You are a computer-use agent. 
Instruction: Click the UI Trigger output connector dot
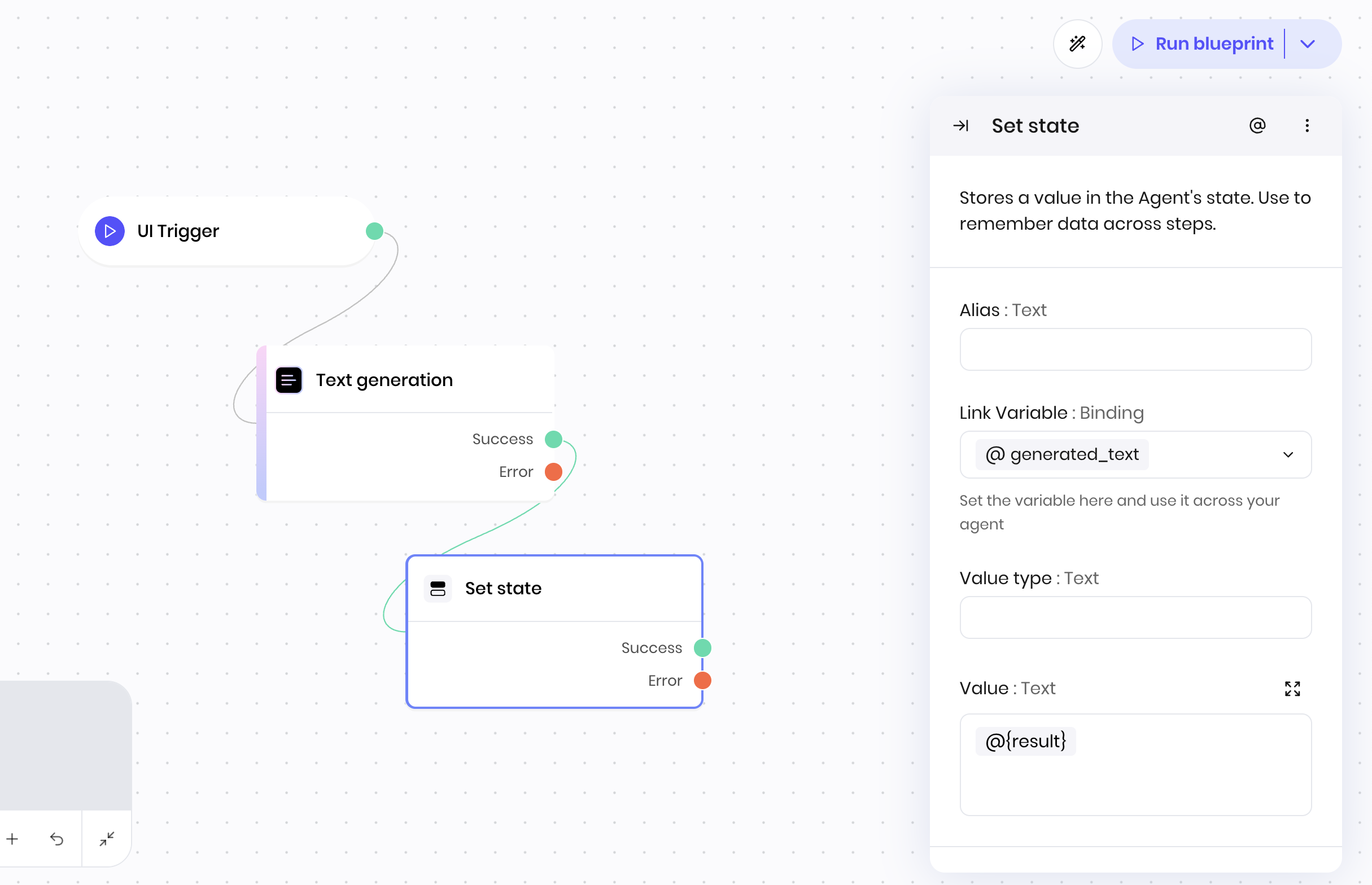374,231
